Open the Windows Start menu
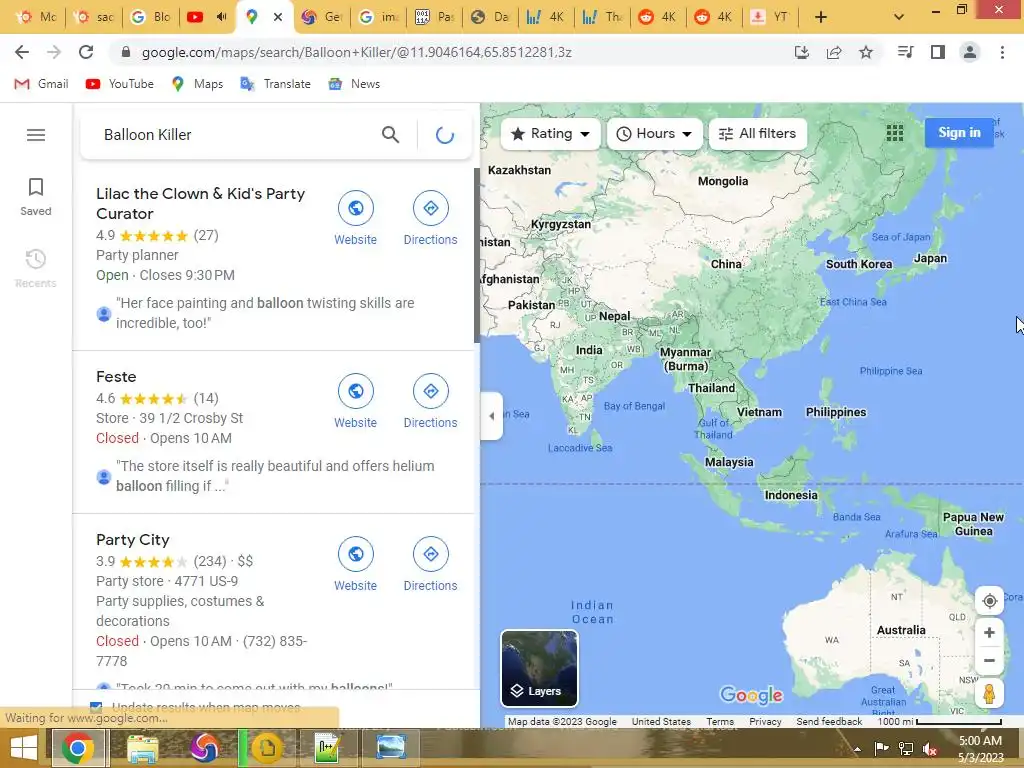This screenshot has height=768, width=1024. pos(24,748)
